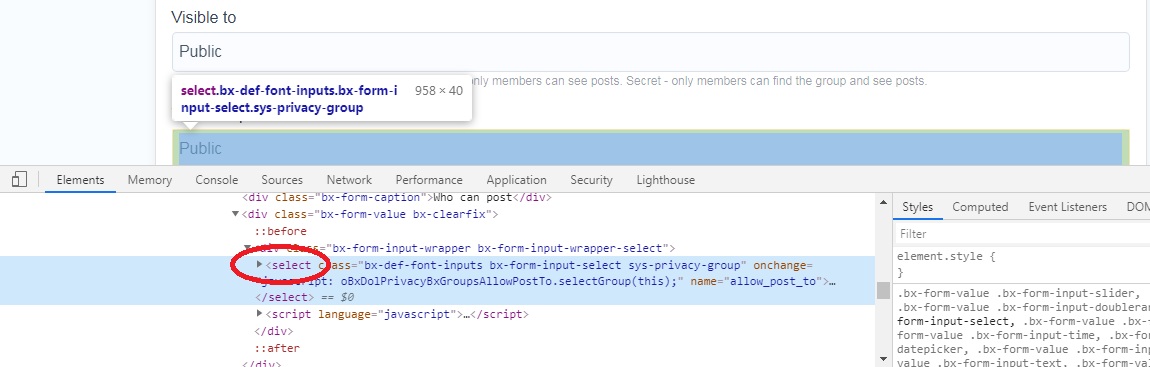Open the Network tab
Viewport: 1150px width, 367px height.
[349, 180]
